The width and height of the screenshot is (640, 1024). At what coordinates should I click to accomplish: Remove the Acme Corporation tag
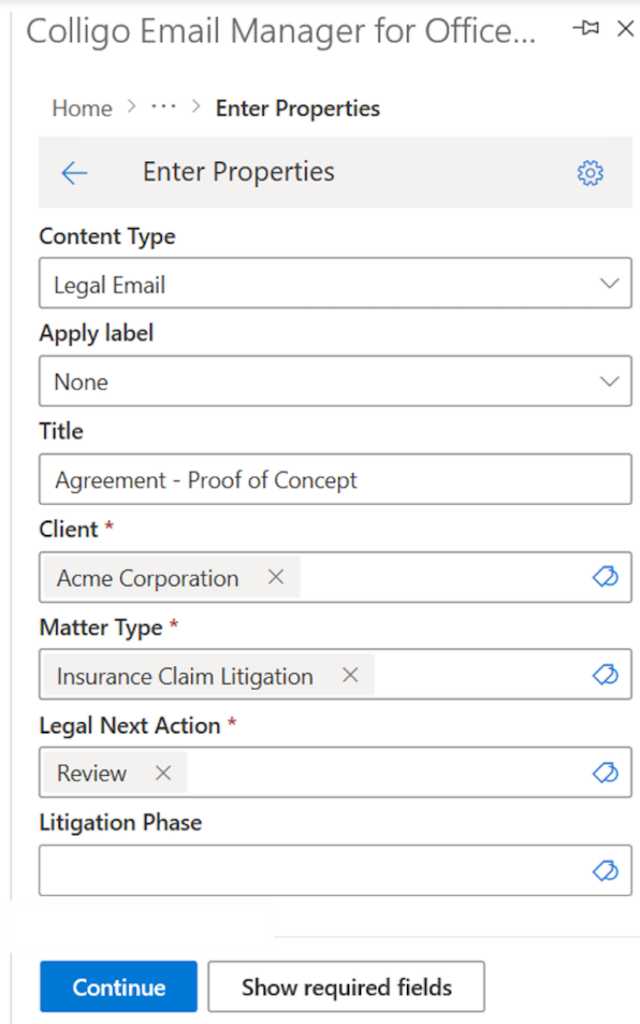[x=276, y=577]
